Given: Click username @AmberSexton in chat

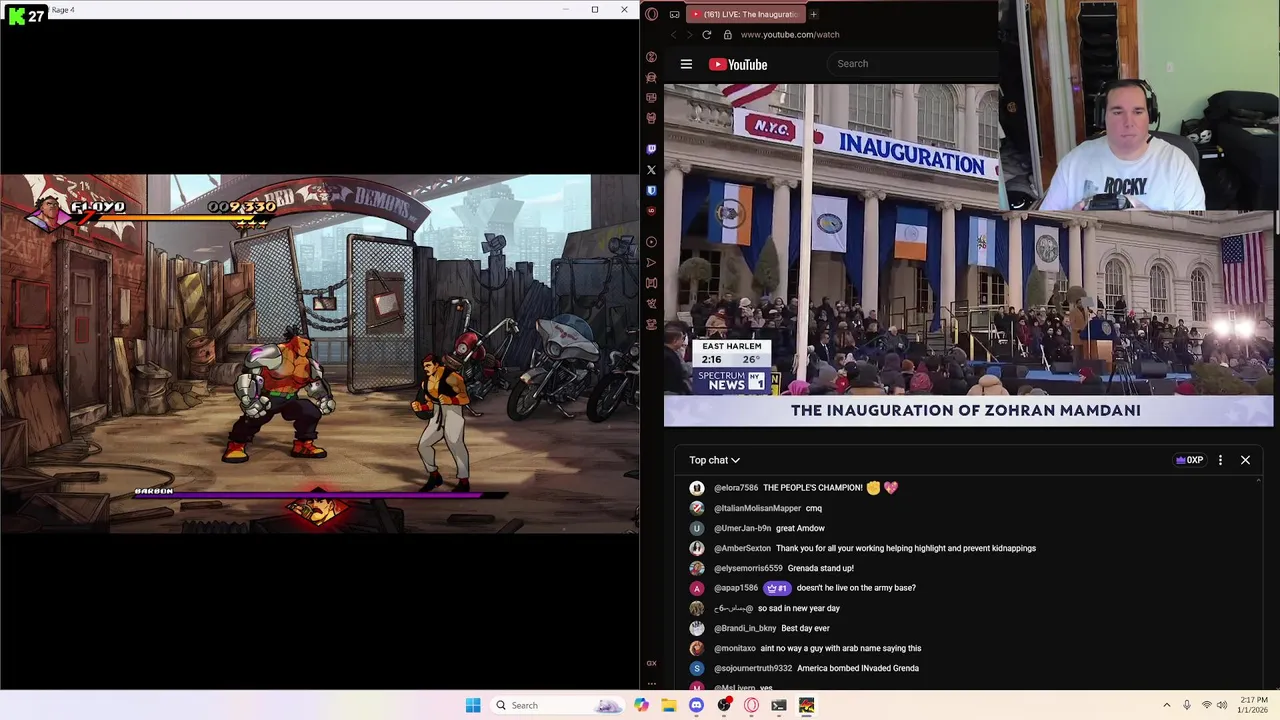Looking at the screenshot, I should coord(742,548).
